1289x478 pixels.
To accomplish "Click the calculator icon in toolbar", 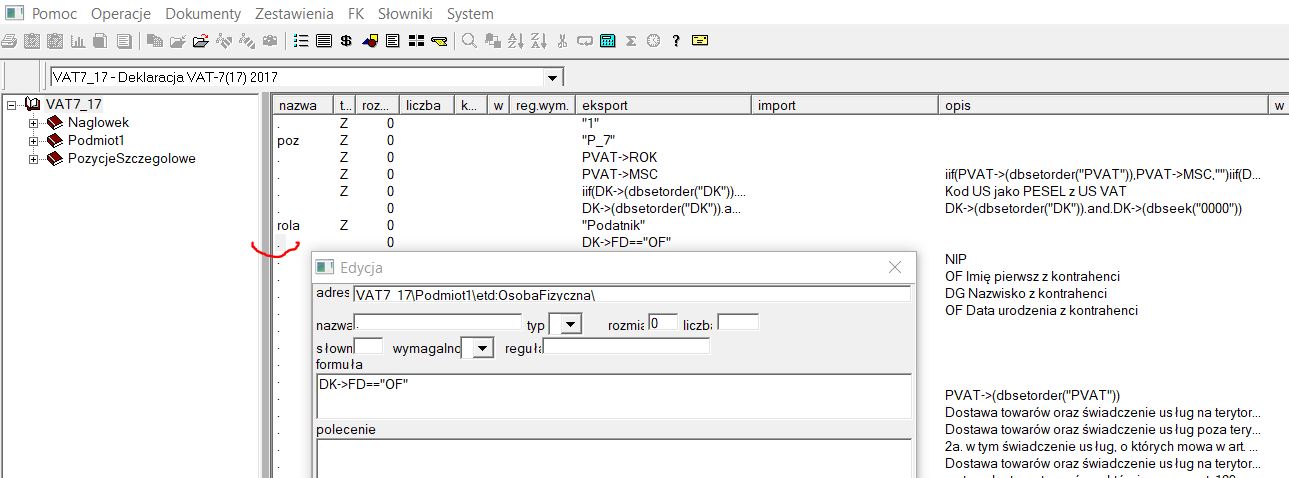I will pos(607,41).
